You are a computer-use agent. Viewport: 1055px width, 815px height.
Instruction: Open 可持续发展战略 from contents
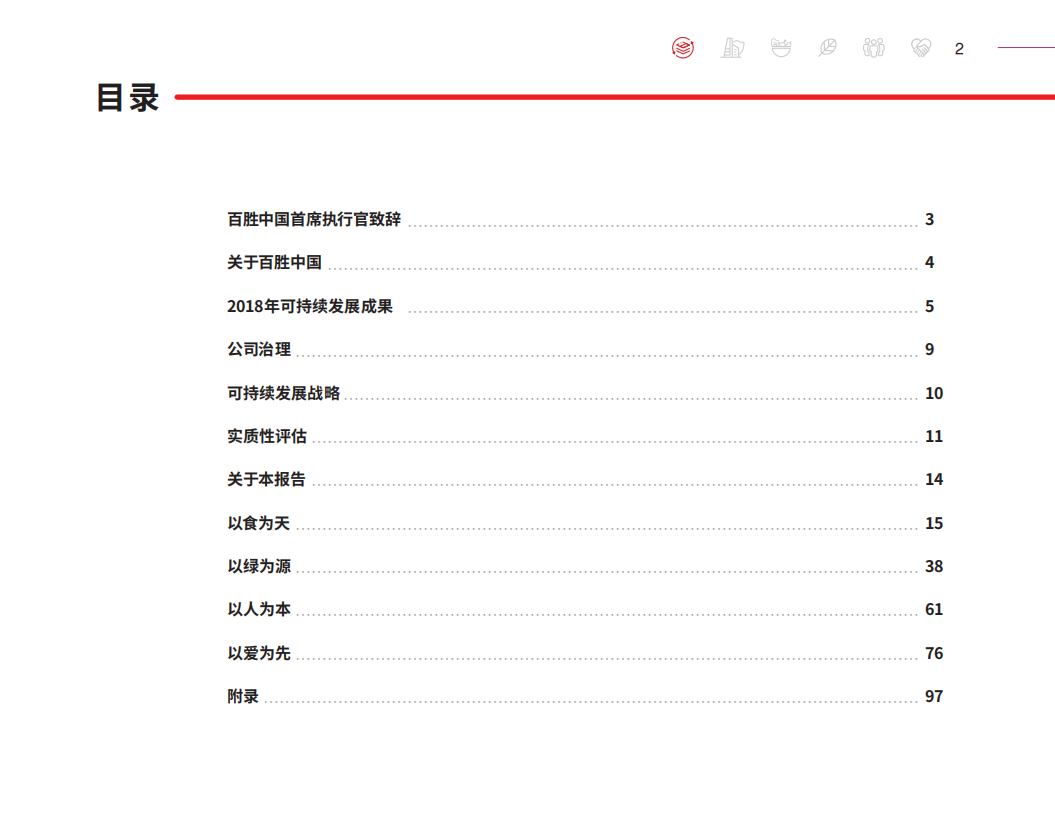click(283, 393)
